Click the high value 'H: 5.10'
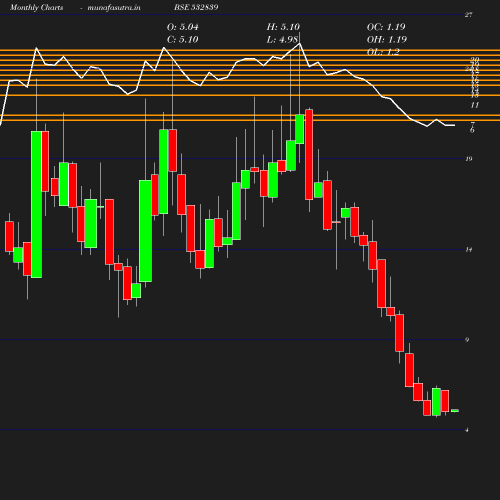This screenshot has height=500, width=500. click(283, 27)
